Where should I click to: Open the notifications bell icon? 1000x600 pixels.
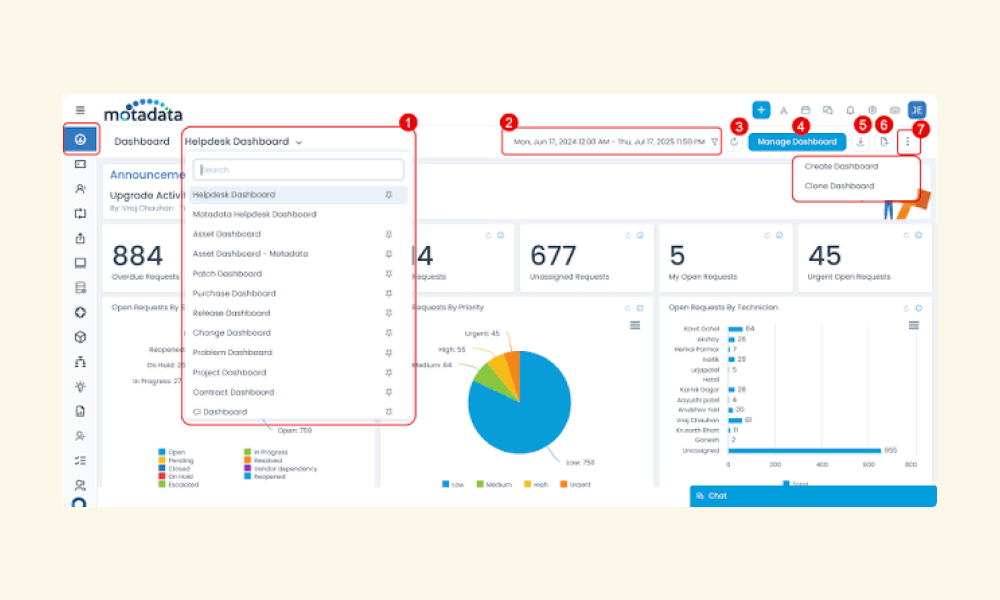(x=850, y=110)
